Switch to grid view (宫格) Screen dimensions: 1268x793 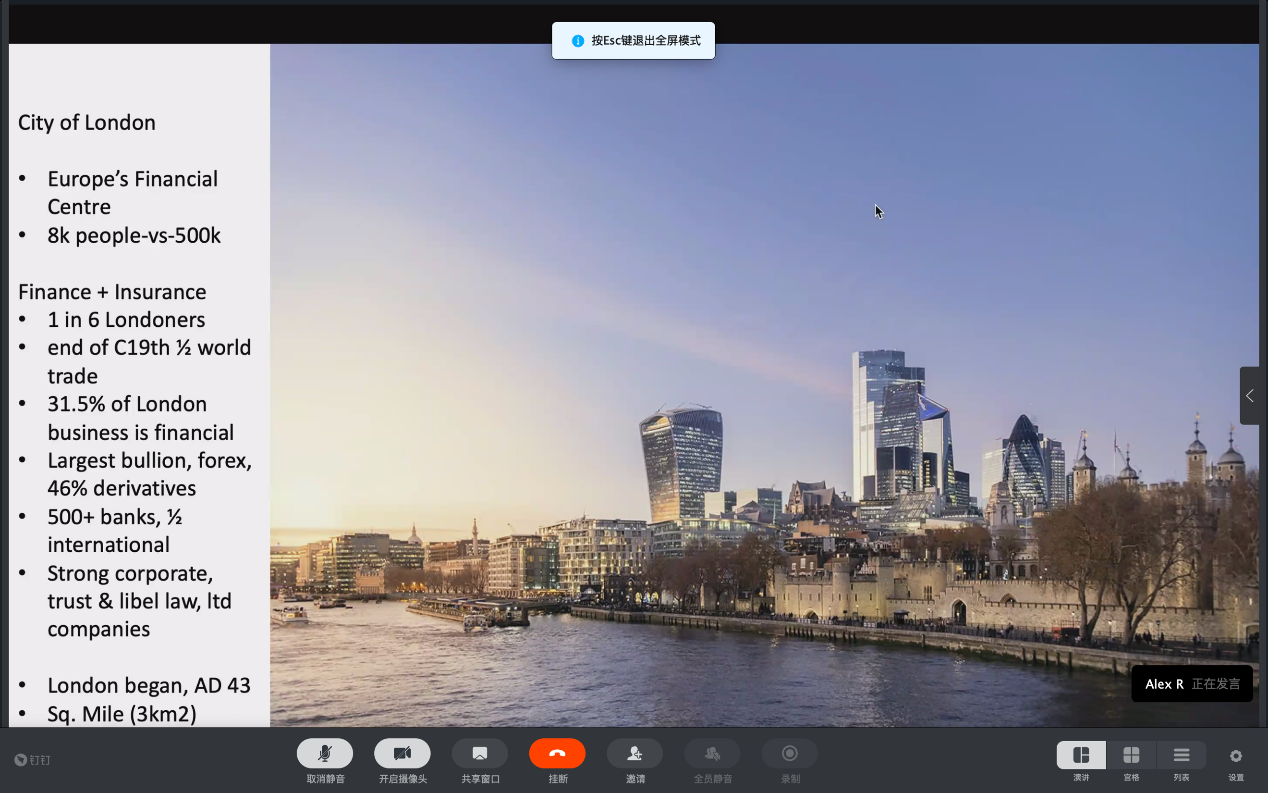[1131, 755]
